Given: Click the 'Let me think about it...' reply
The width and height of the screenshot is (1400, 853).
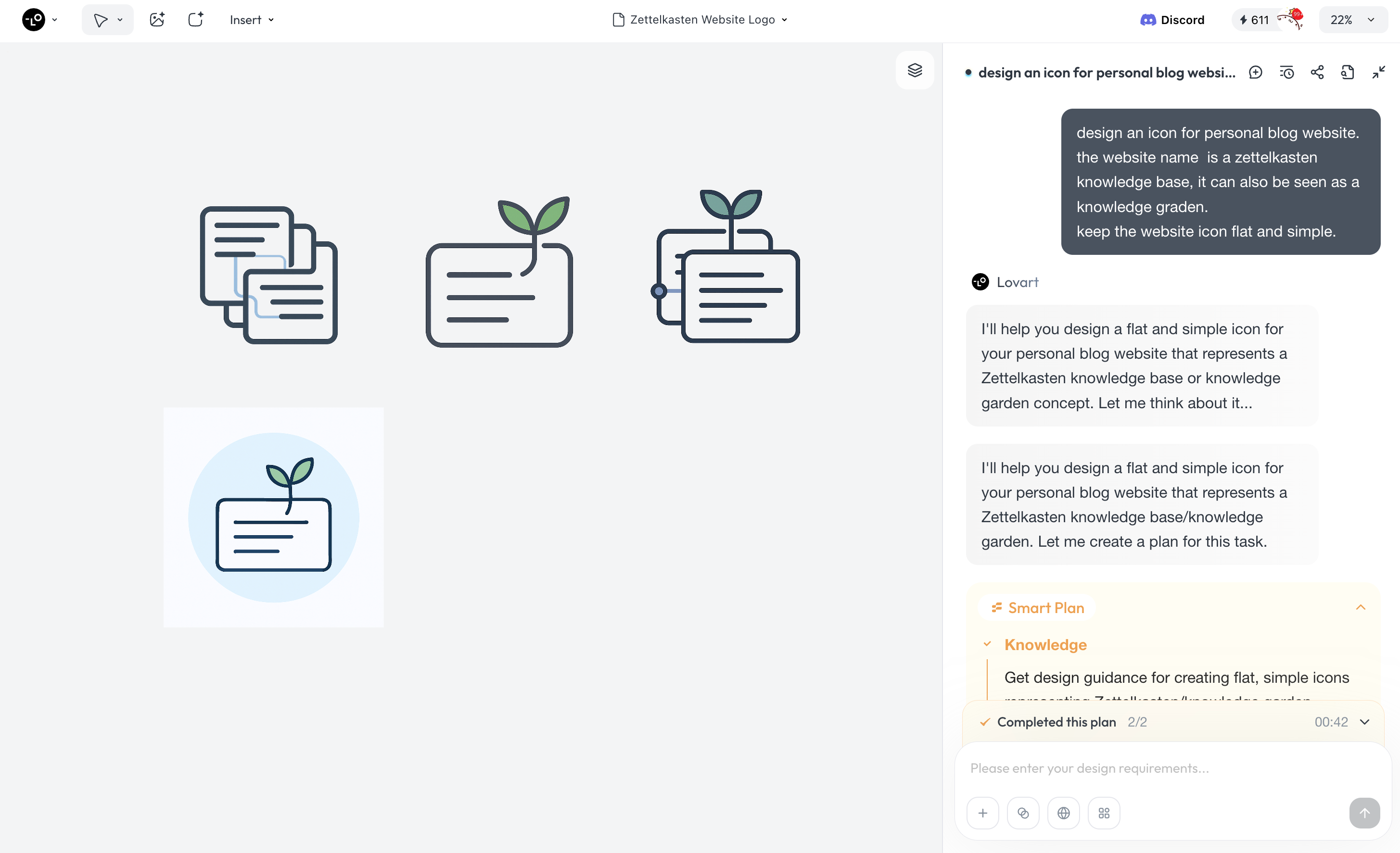Looking at the screenshot, I should point(1142,366).
